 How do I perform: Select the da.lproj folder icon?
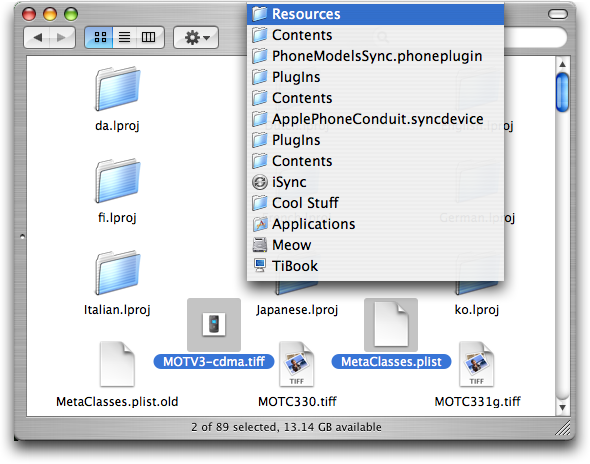[117, 89]
